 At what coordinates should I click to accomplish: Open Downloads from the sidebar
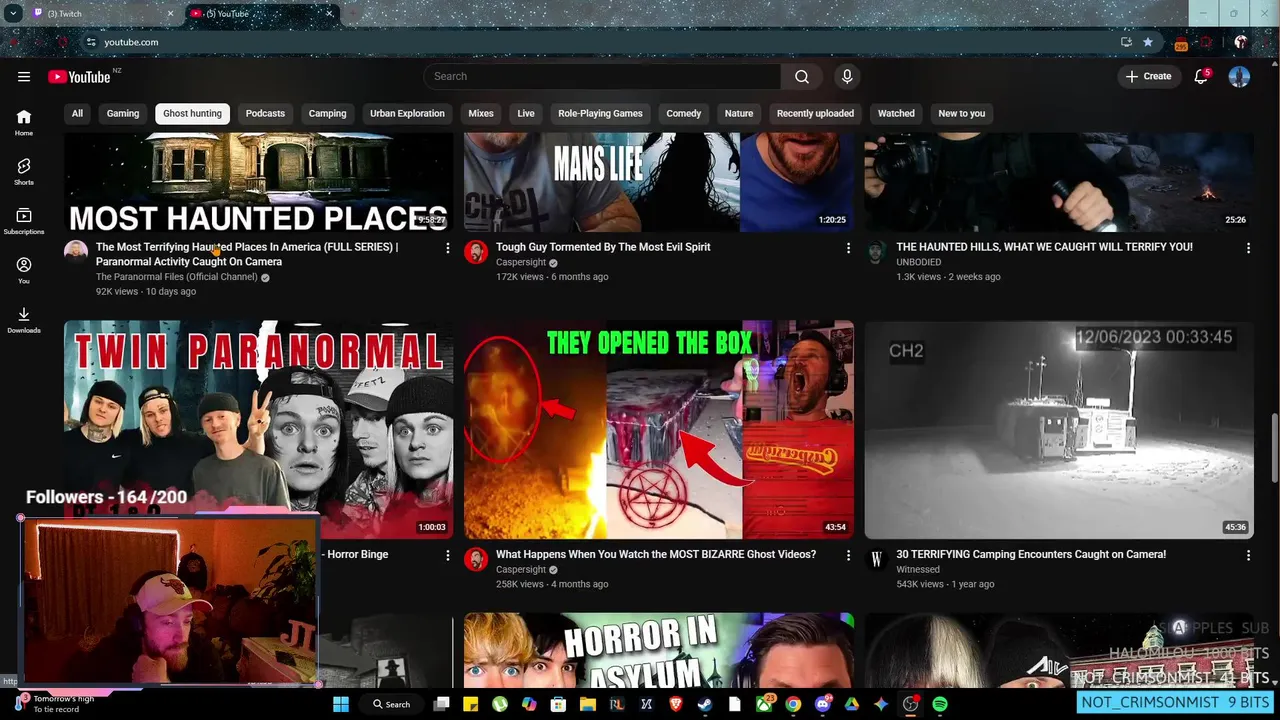coord(24,320)
